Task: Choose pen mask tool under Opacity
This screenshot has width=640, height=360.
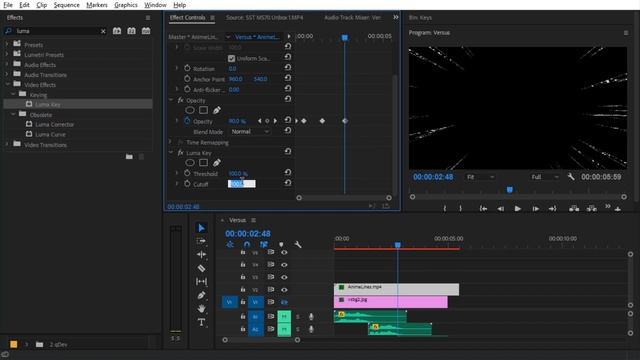Action: pyautogui.click(x=217, y=110)
